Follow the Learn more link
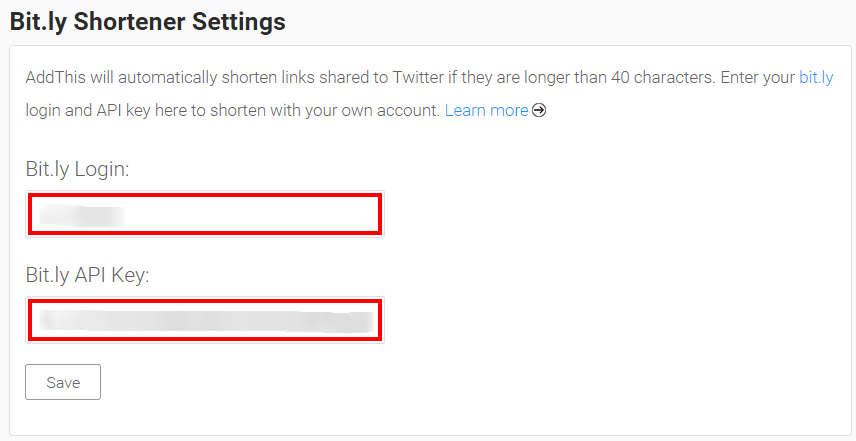Image resolution: width=856 pixels, height=441 pixels. [486, 111]
